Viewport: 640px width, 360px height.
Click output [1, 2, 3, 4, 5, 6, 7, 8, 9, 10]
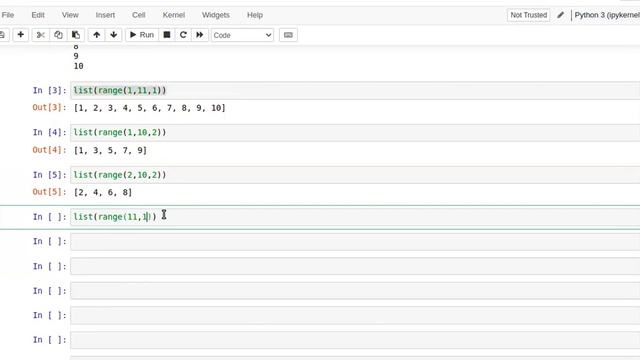149,108
